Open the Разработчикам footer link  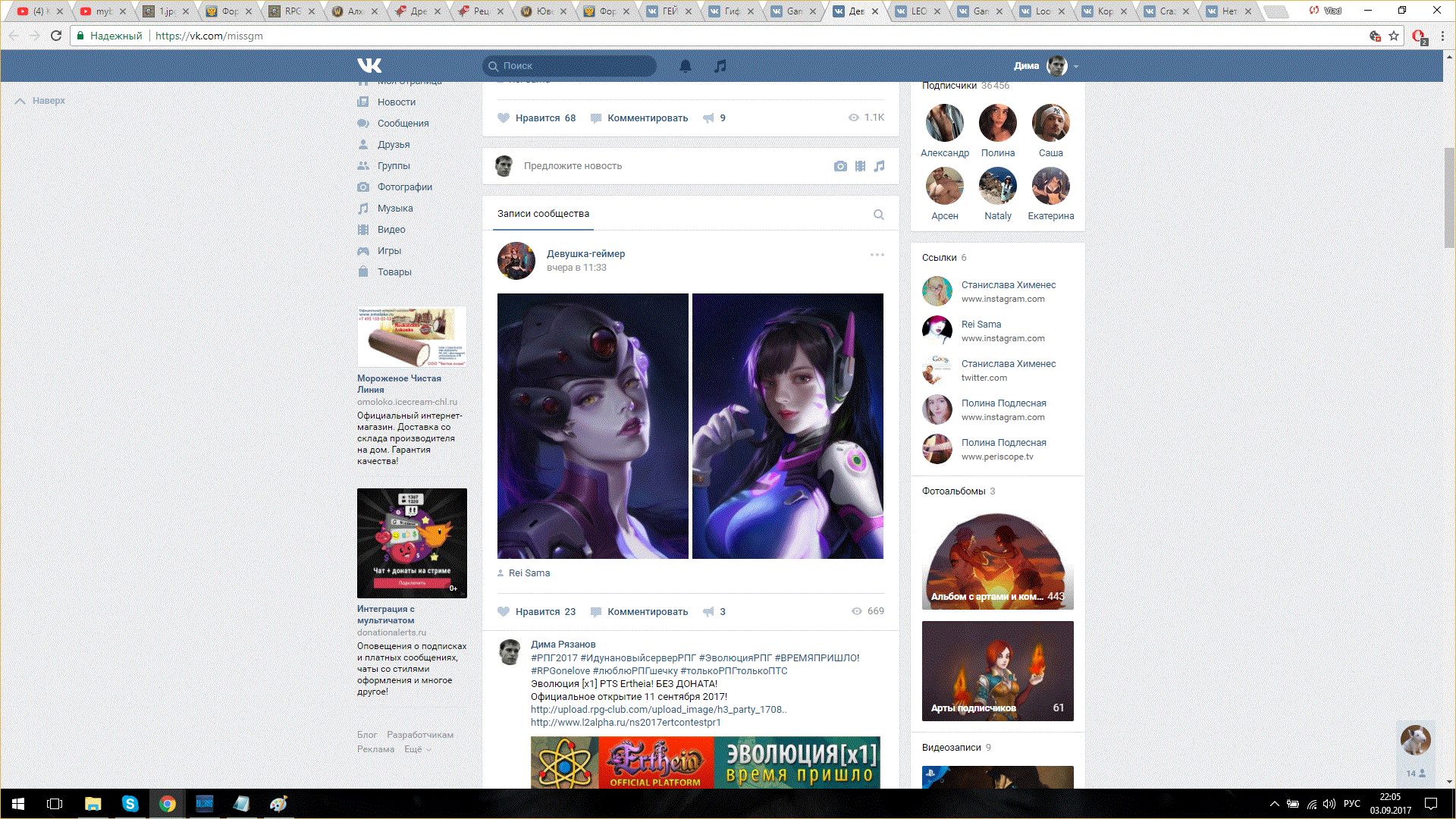pyautogui.click(x=420, y=735)
